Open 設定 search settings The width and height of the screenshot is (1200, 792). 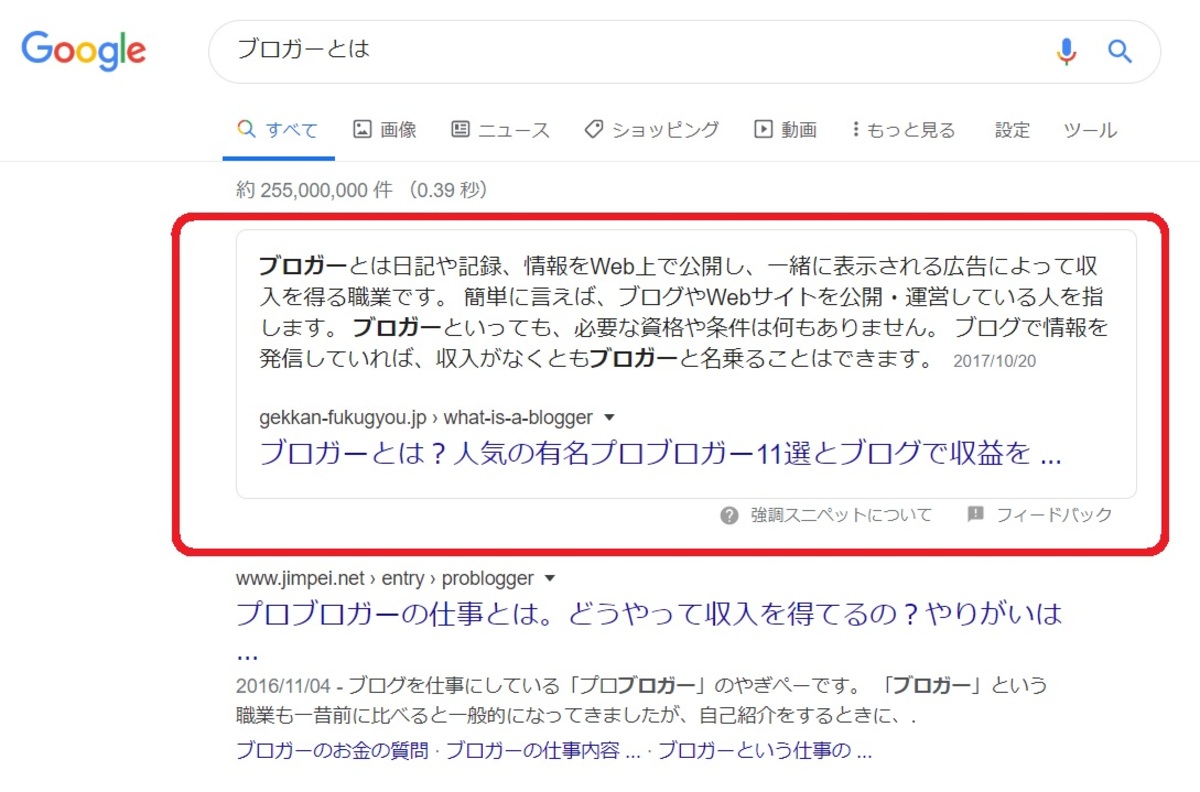[1012, 130]
